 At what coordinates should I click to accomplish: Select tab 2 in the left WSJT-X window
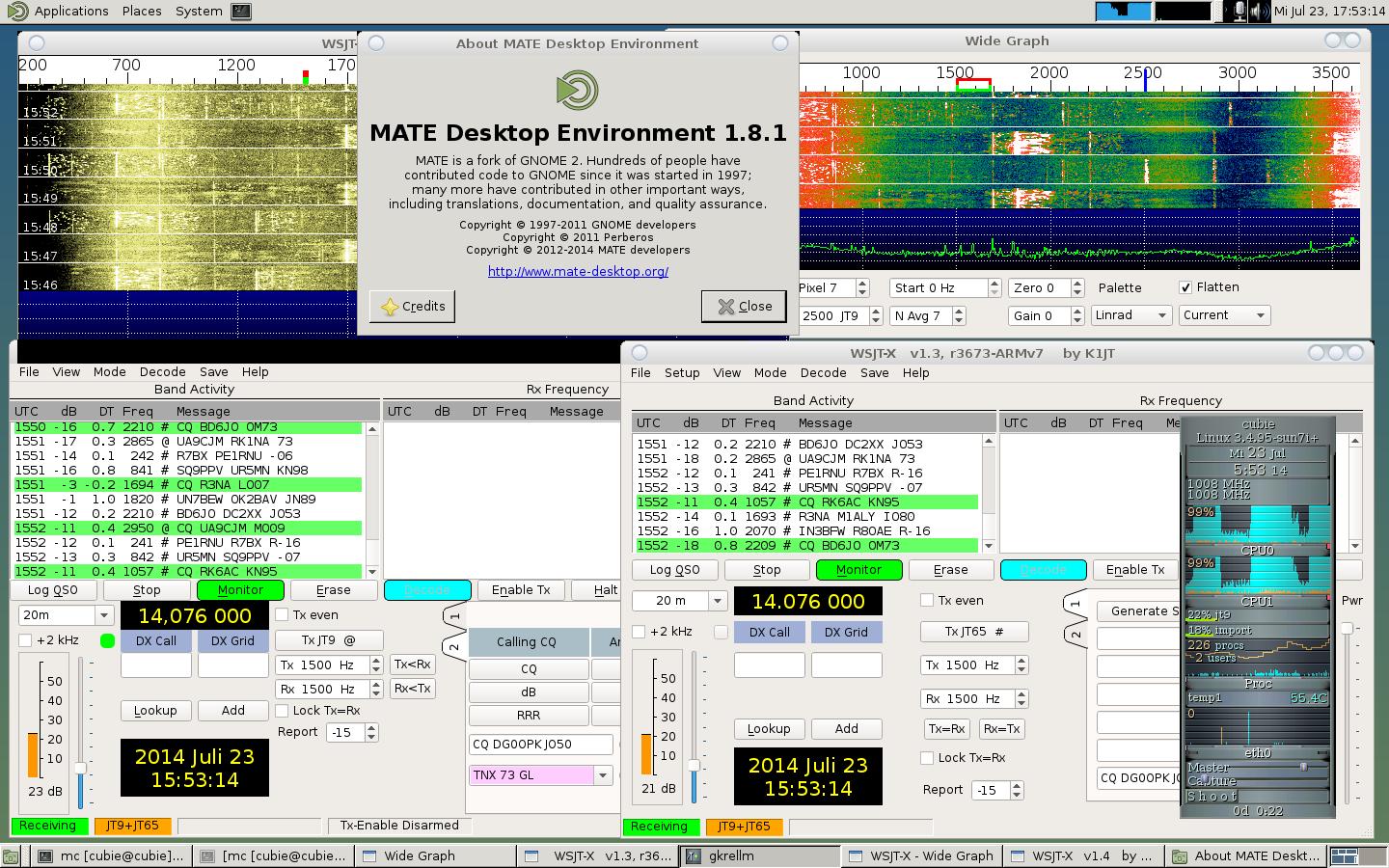[x=453, y=645]
